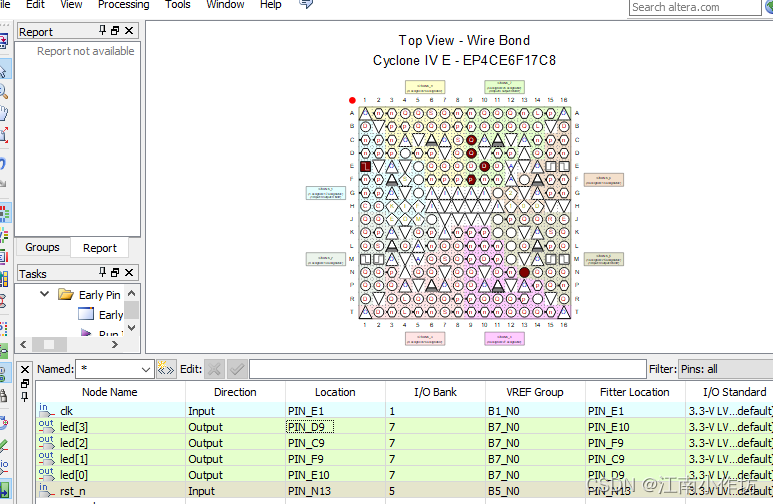Image resolution: width=773 pixels, height=504 pixels.
Task: Click the yellow I/O bank legend box
Action: pyautogui.click(x=425, y=87)
